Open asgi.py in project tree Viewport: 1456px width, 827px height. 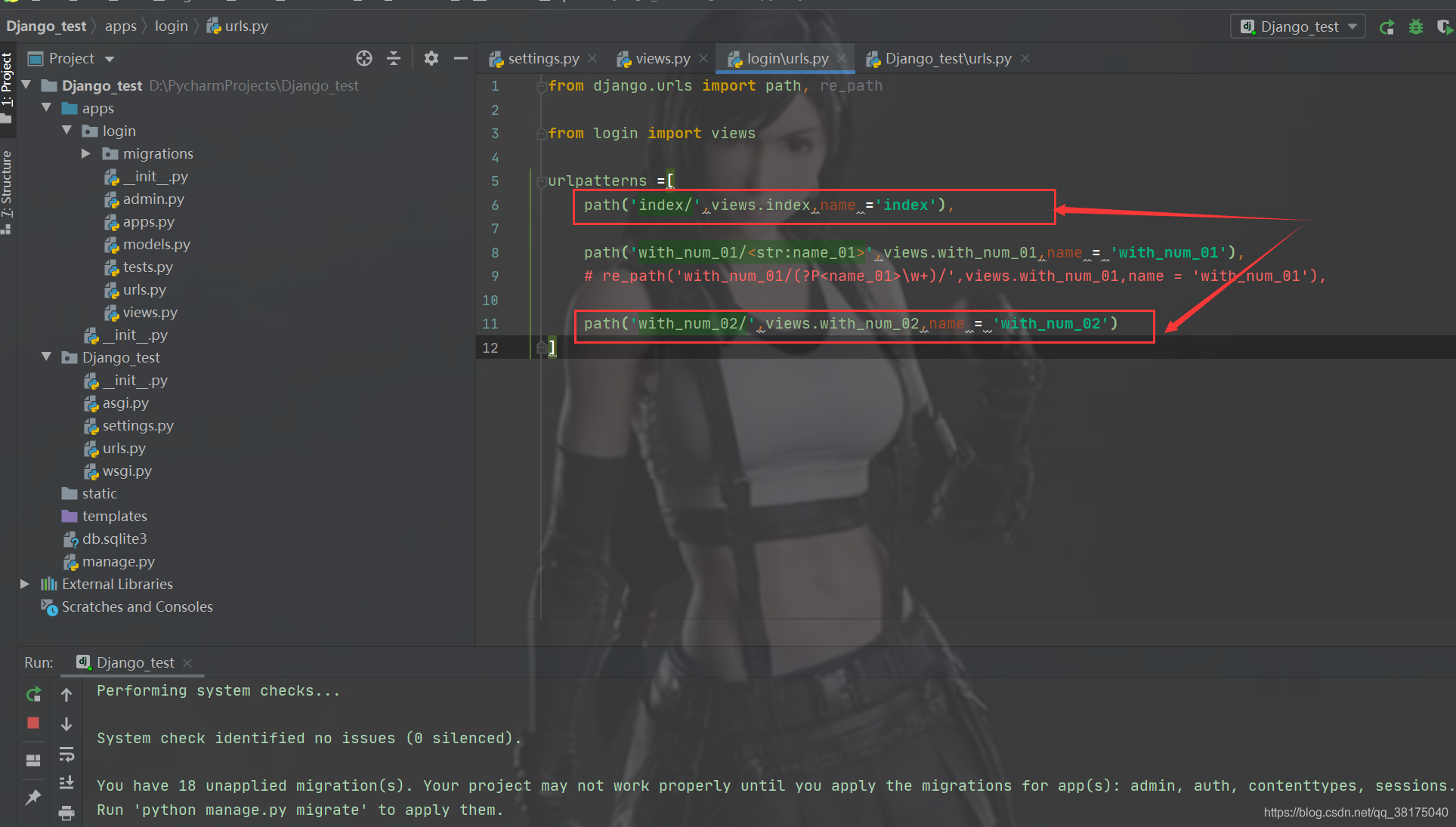point(125,403)
